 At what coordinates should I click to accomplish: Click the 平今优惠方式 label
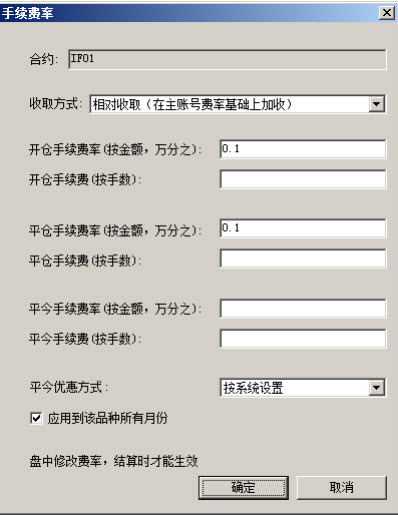pyautogui.click(x=69, y=387)
